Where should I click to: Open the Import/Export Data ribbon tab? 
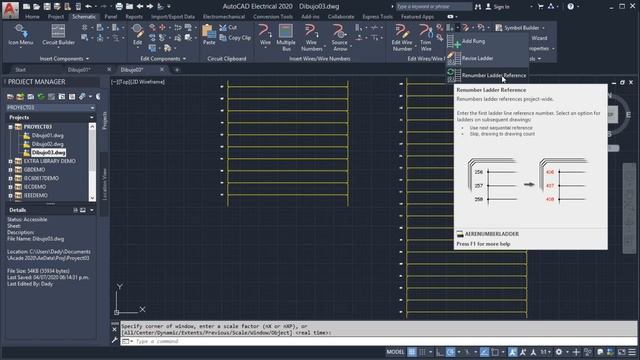[173, 17]
